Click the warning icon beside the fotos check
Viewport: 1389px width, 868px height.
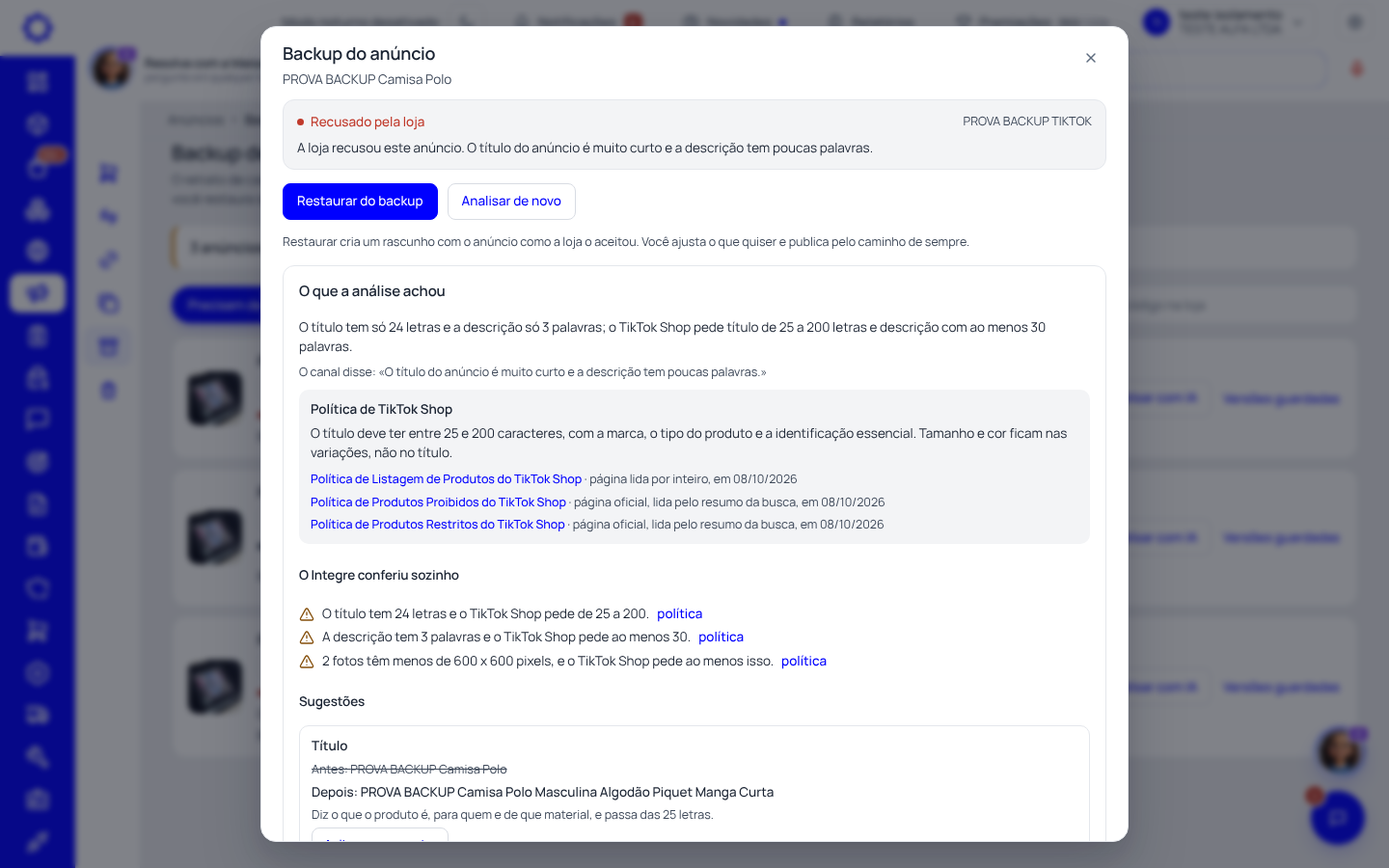coord(307,662)
